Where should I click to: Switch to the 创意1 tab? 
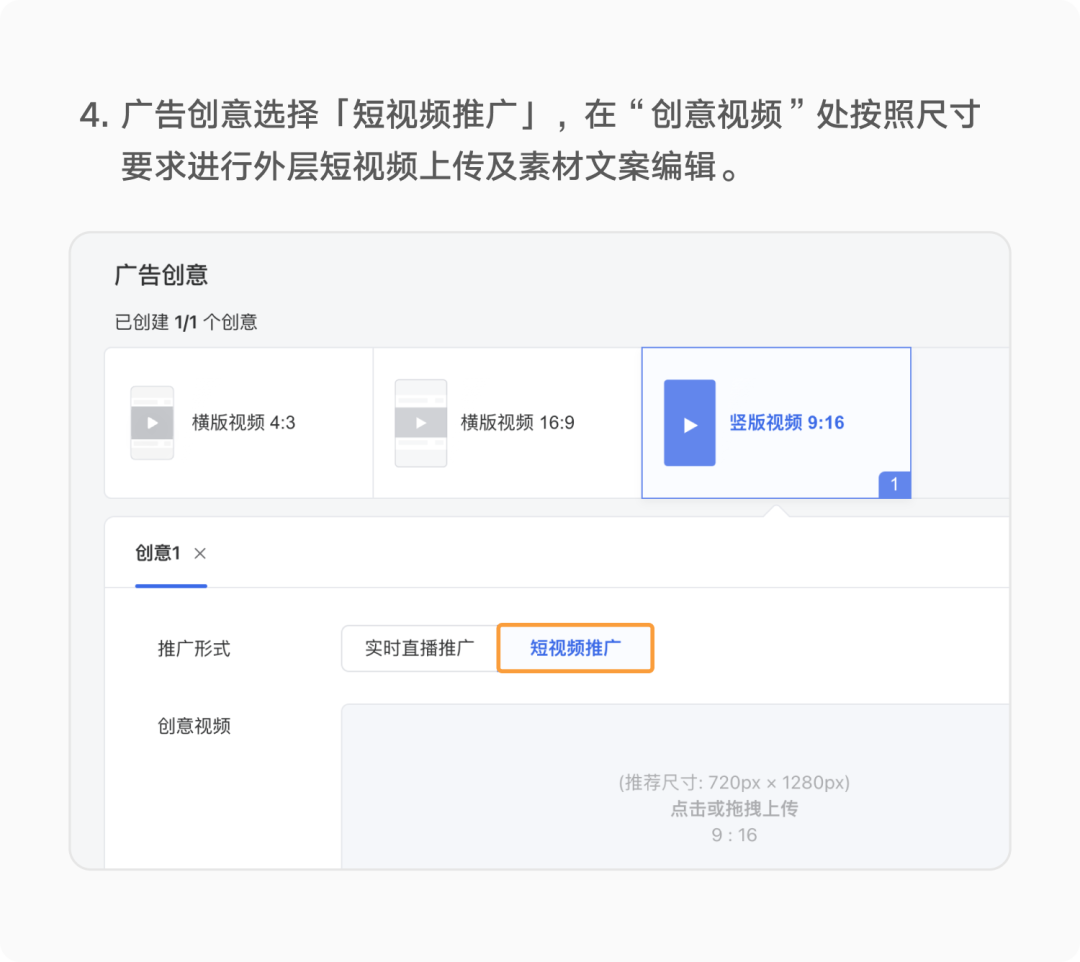pyautogui.click(x=160, y=553)
